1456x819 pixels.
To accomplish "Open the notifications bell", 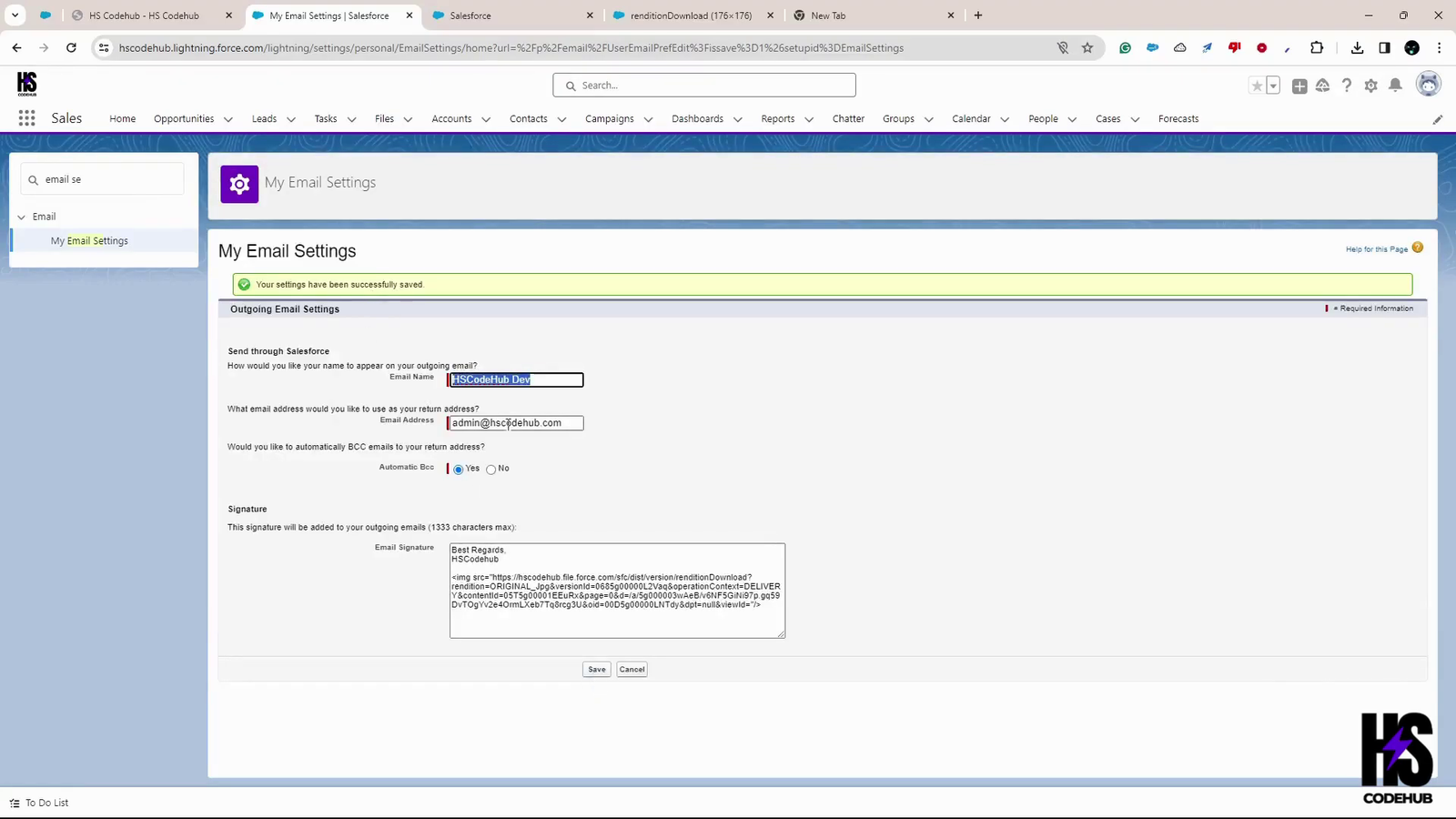I will click(x=1395, y=86).
